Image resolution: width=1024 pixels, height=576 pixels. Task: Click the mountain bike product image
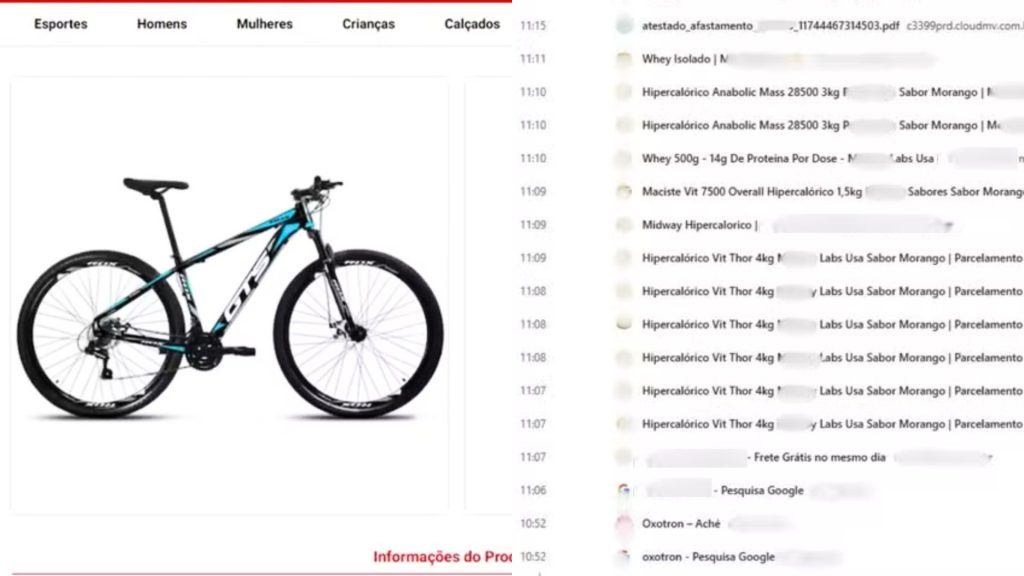click(x=230, y=297)
